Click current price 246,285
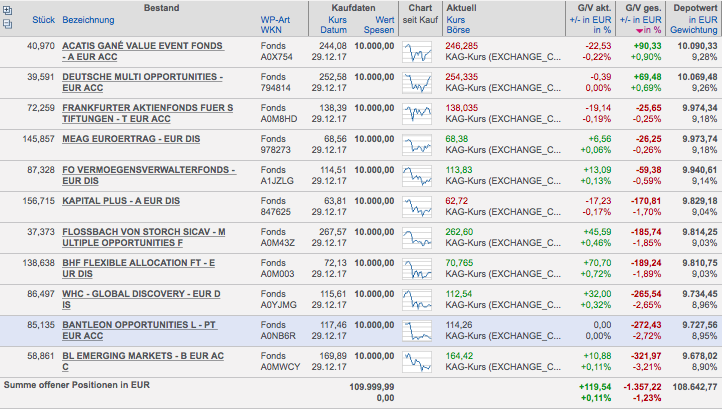722x409 pixels. [x=462, y=46]
